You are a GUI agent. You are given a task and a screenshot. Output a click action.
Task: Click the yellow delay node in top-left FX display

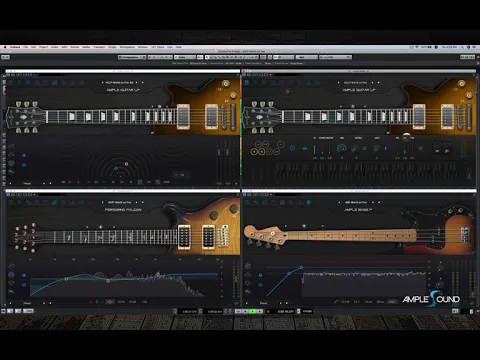click(x=126, y=164)
